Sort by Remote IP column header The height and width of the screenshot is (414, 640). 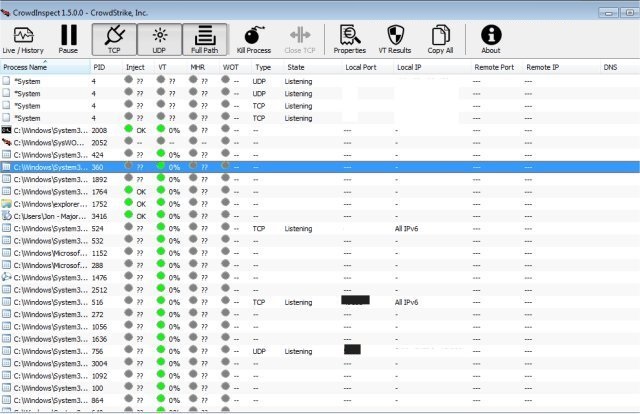(x=562, y=67)
